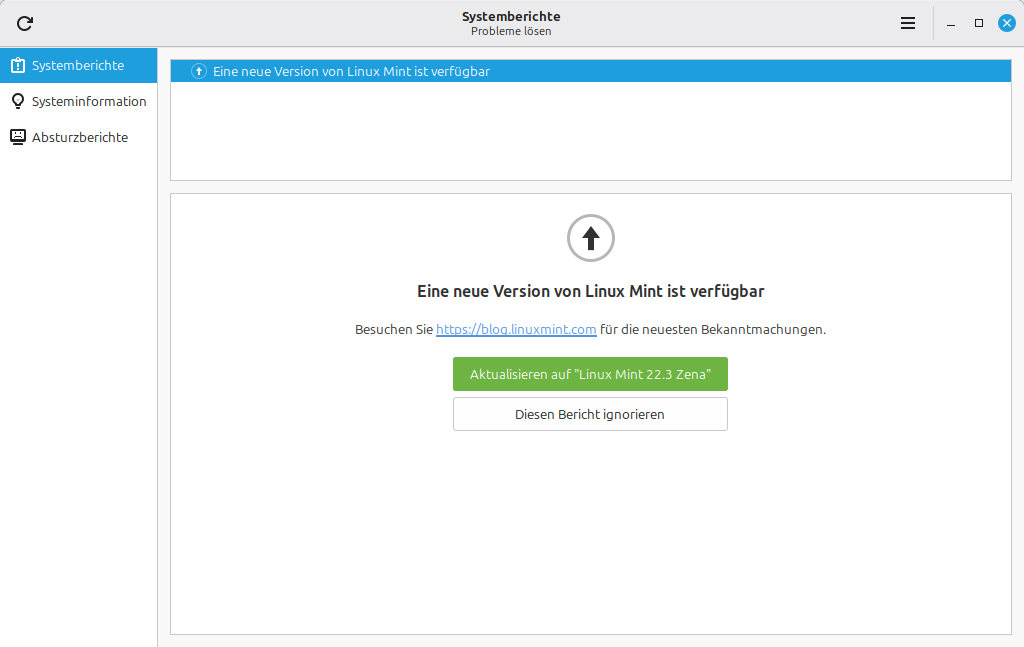Click the empty space below the selected report row
Viewport: 1024px width, 647px height.
pos(590,132)
